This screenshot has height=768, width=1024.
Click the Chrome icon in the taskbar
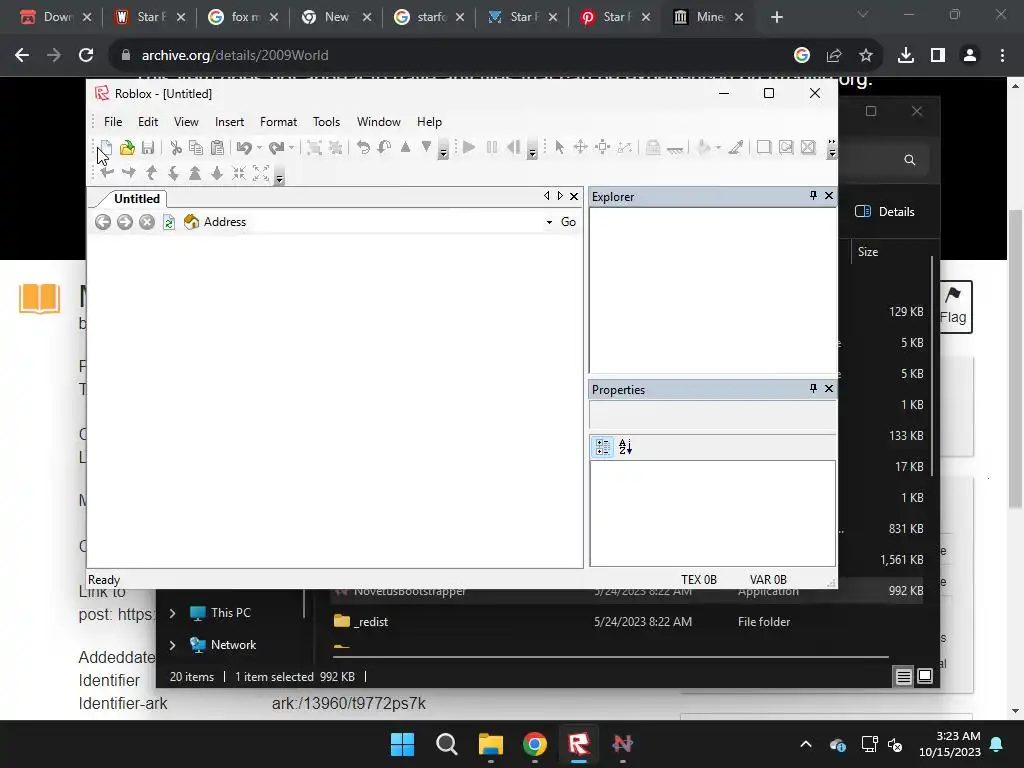[535, 744]
